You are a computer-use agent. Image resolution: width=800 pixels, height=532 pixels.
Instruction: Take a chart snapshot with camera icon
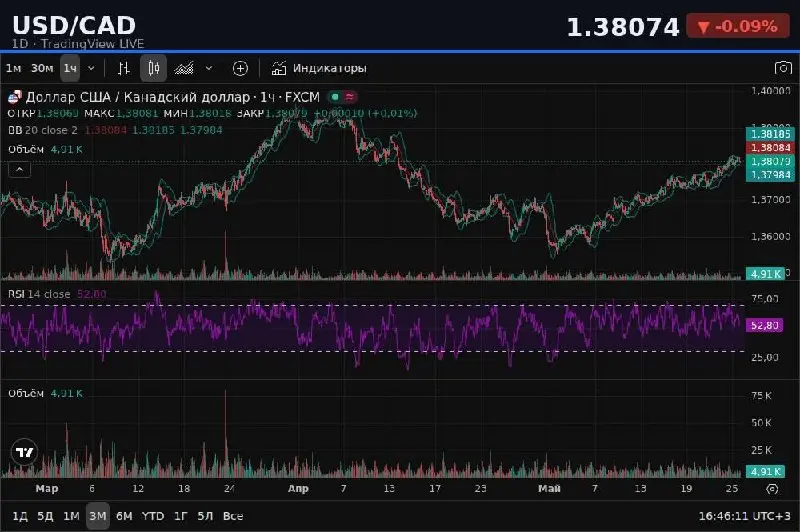click(x=783, y=68)
